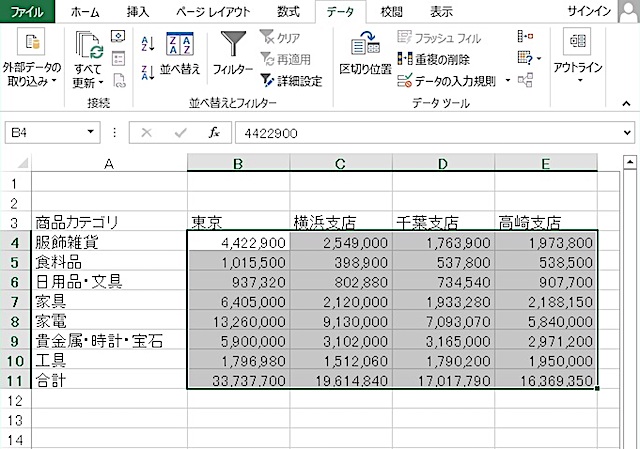
Task: Open the connection Properties icon in 接続 group
Action: click(x=118, y=58)
